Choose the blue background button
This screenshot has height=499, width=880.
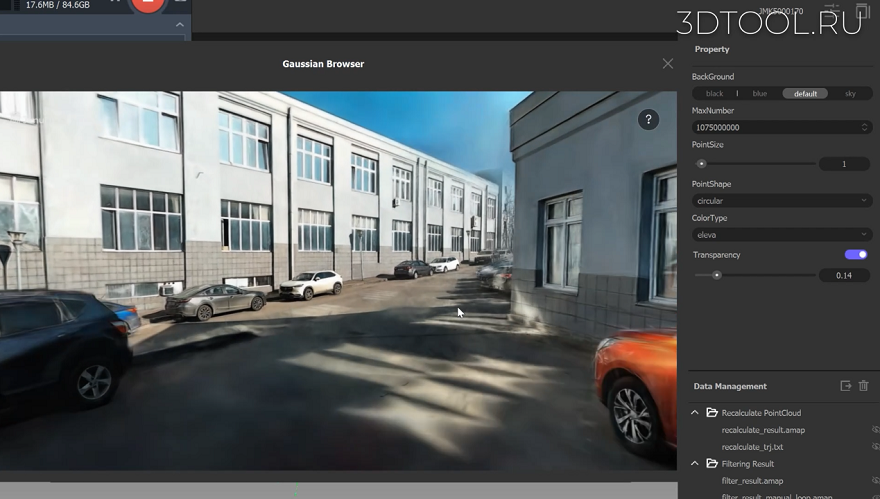click(759, 94)
